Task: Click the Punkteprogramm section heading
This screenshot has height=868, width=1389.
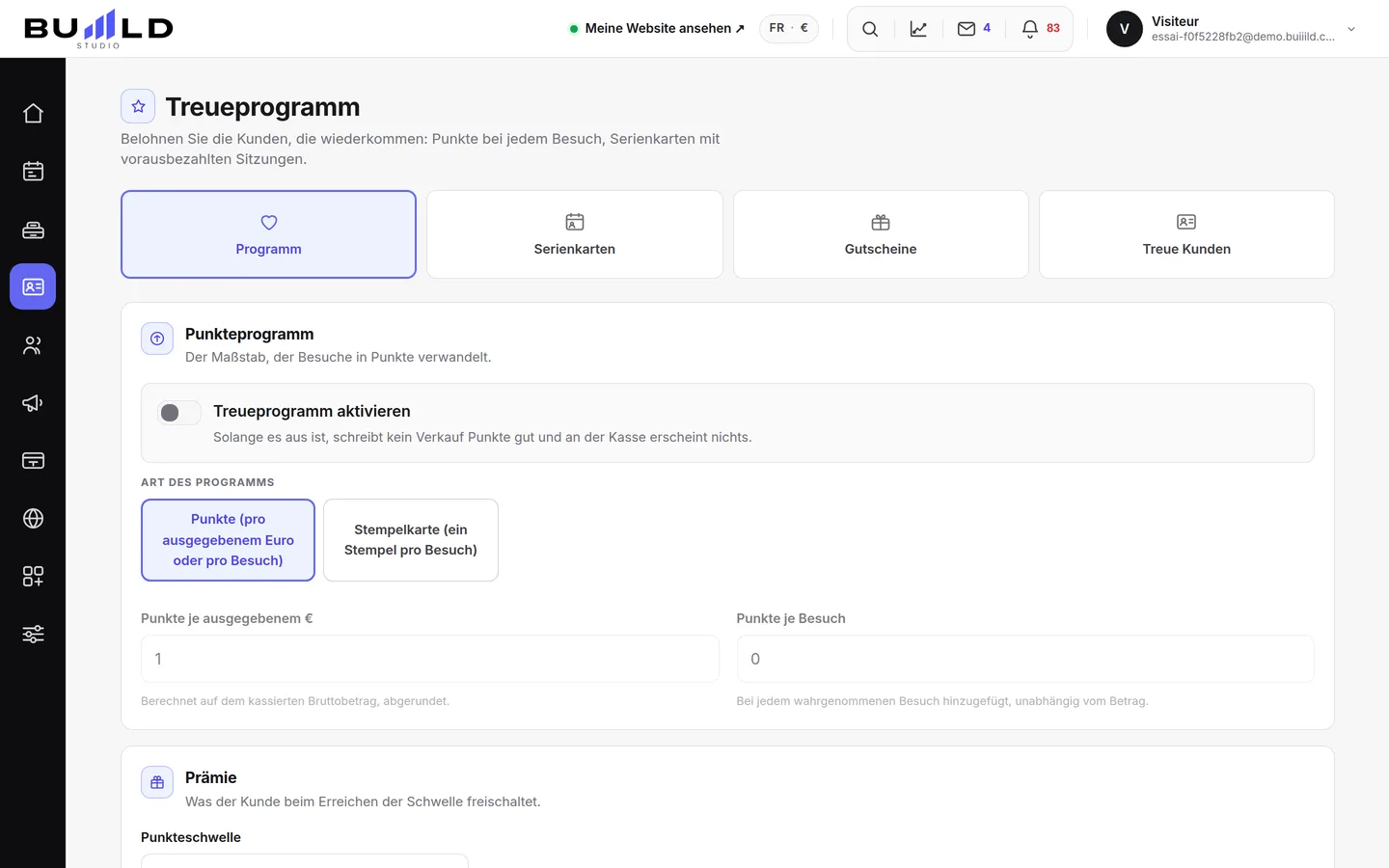Action: coord(249,334)
